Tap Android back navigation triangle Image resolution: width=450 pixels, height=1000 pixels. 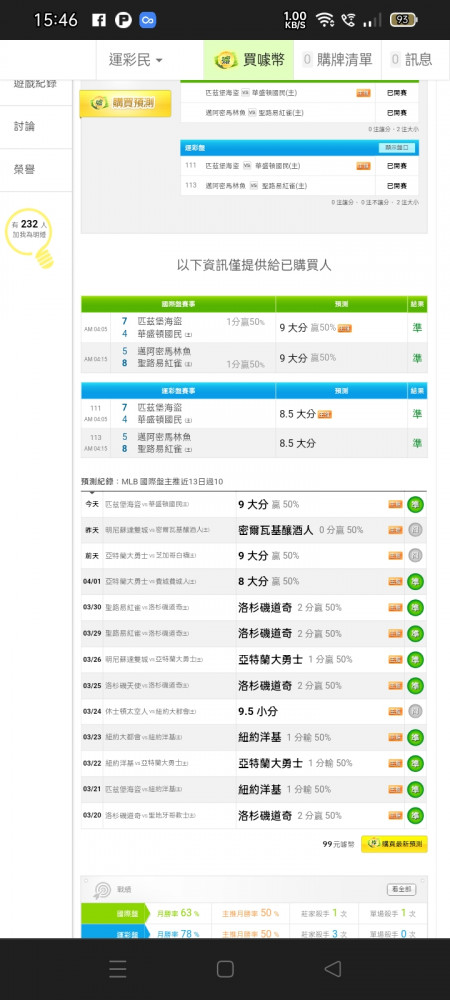[332, 969]
